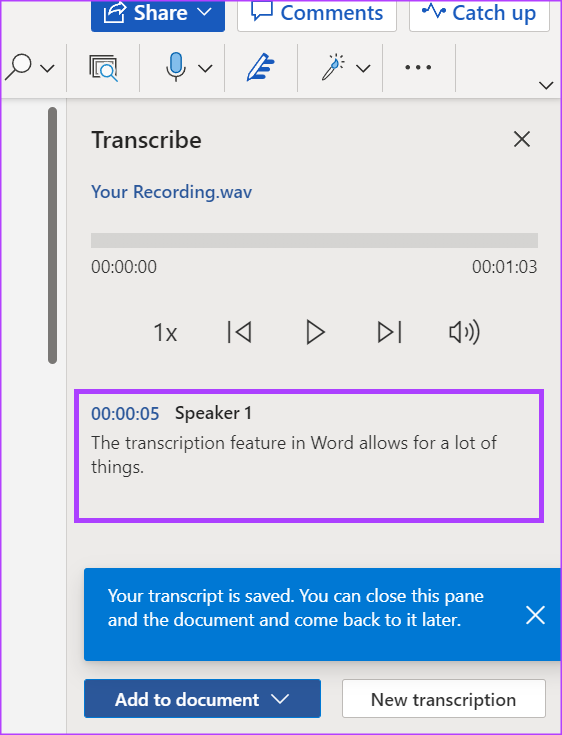Expand the Designer dropdown arrow

363,69
